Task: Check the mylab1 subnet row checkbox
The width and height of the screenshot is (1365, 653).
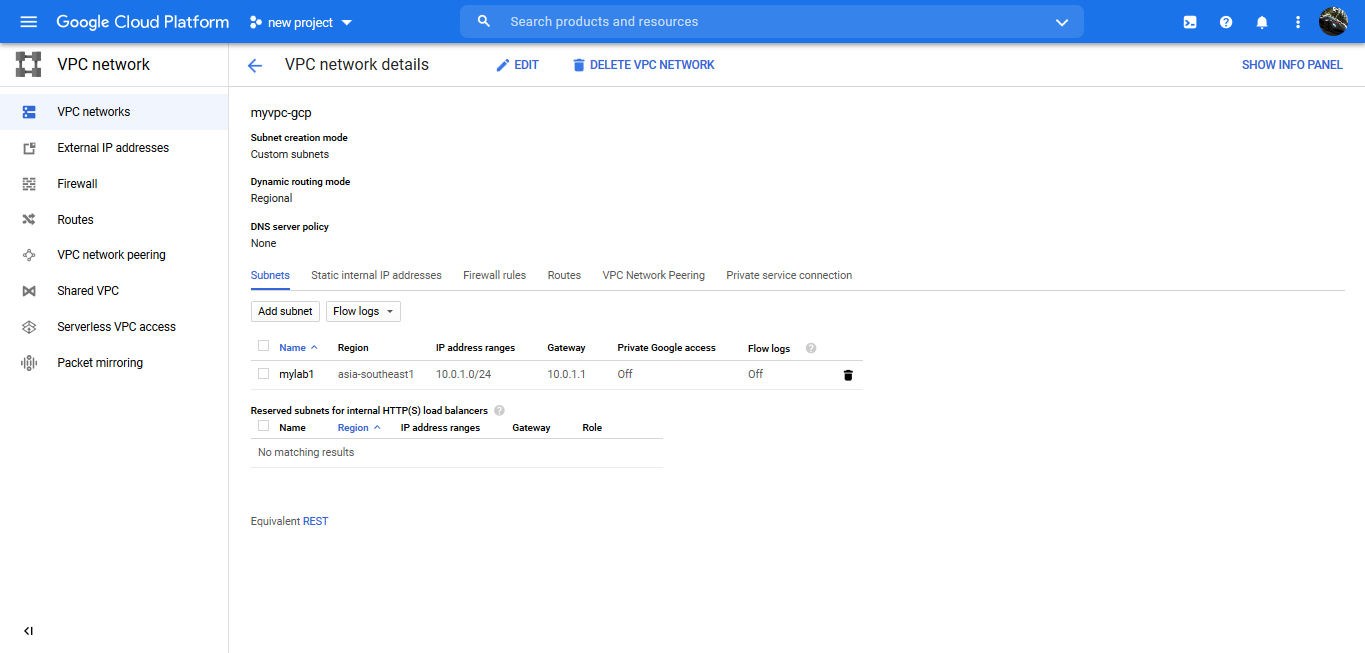Action: 263,374
